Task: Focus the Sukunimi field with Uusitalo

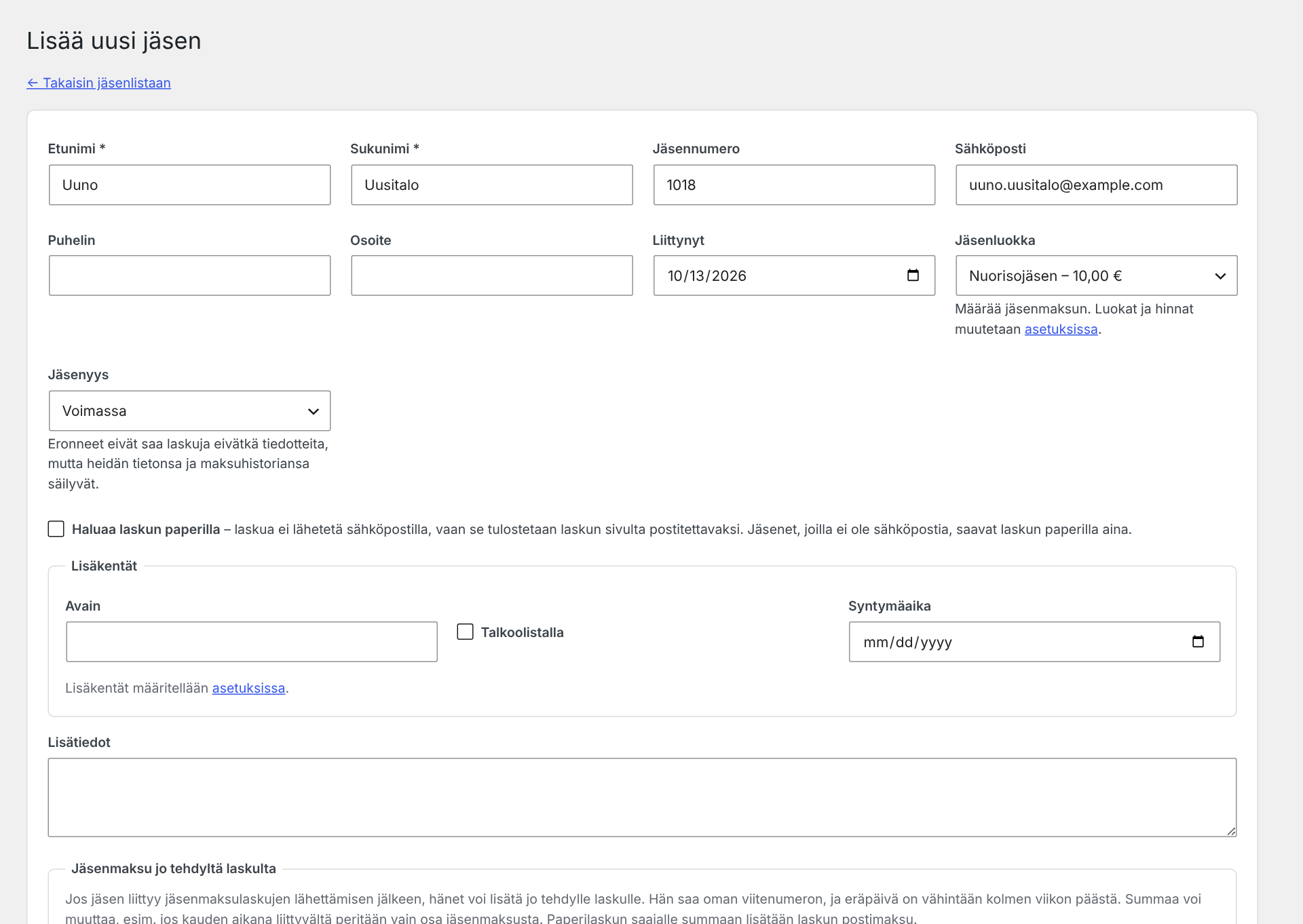Action: 491,185
